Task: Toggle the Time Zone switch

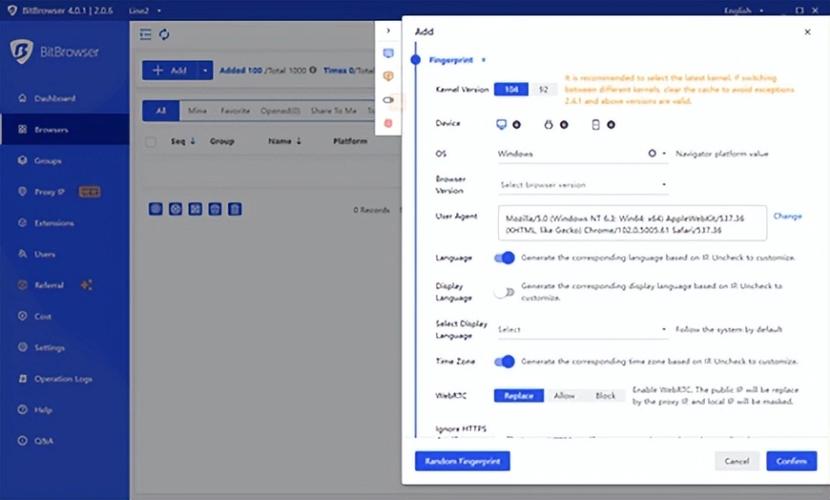Action: point(504,361)
